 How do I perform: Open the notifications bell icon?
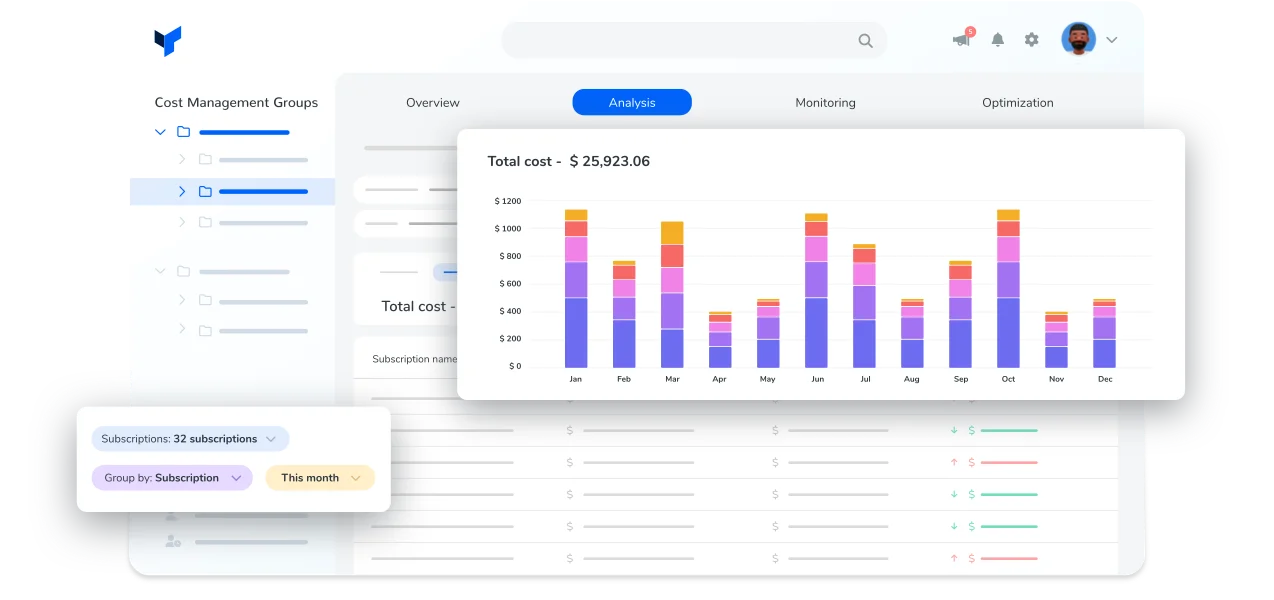coord(997,40)
